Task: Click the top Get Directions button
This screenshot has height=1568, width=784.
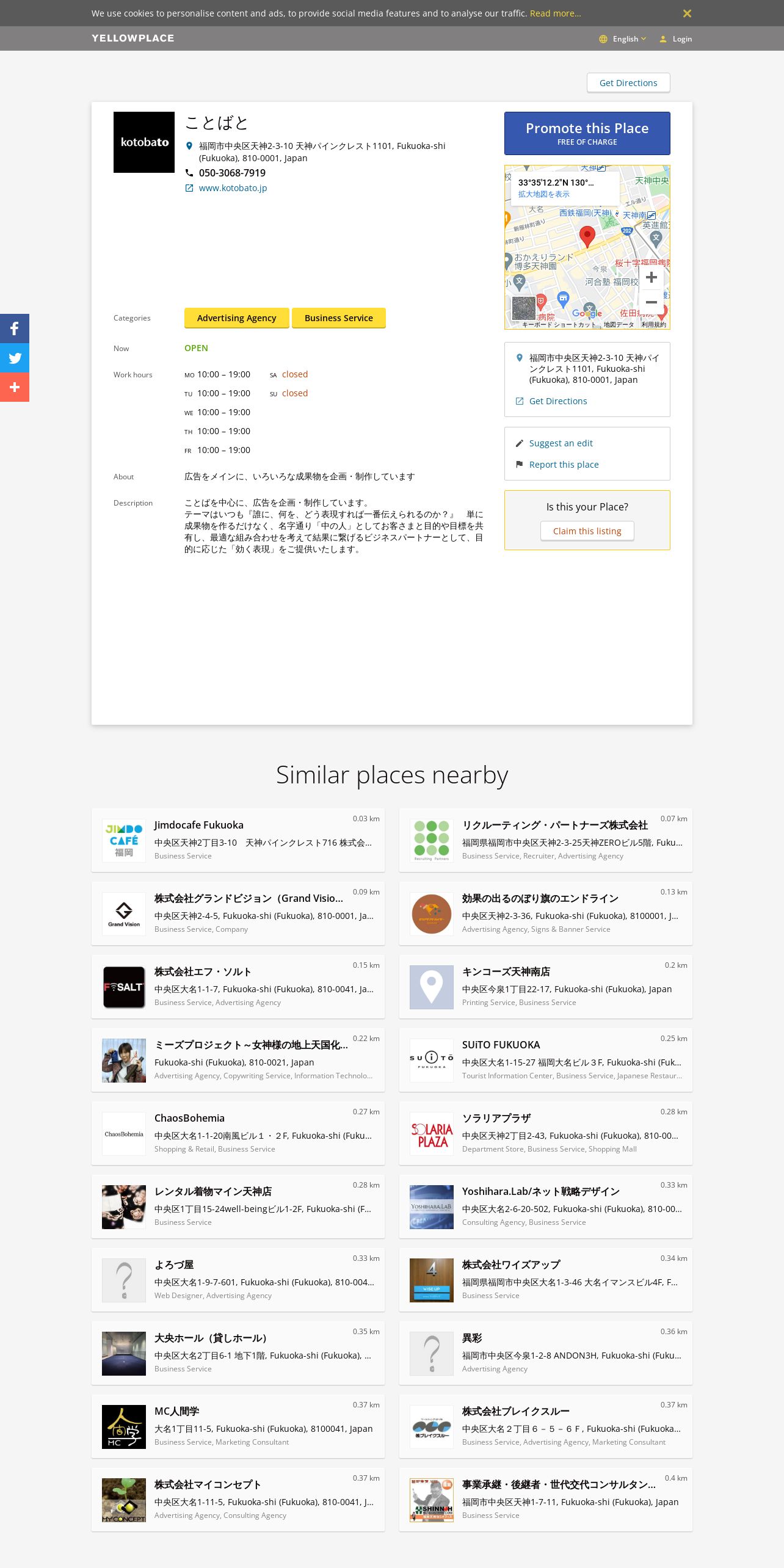Action: coord(628,83)
